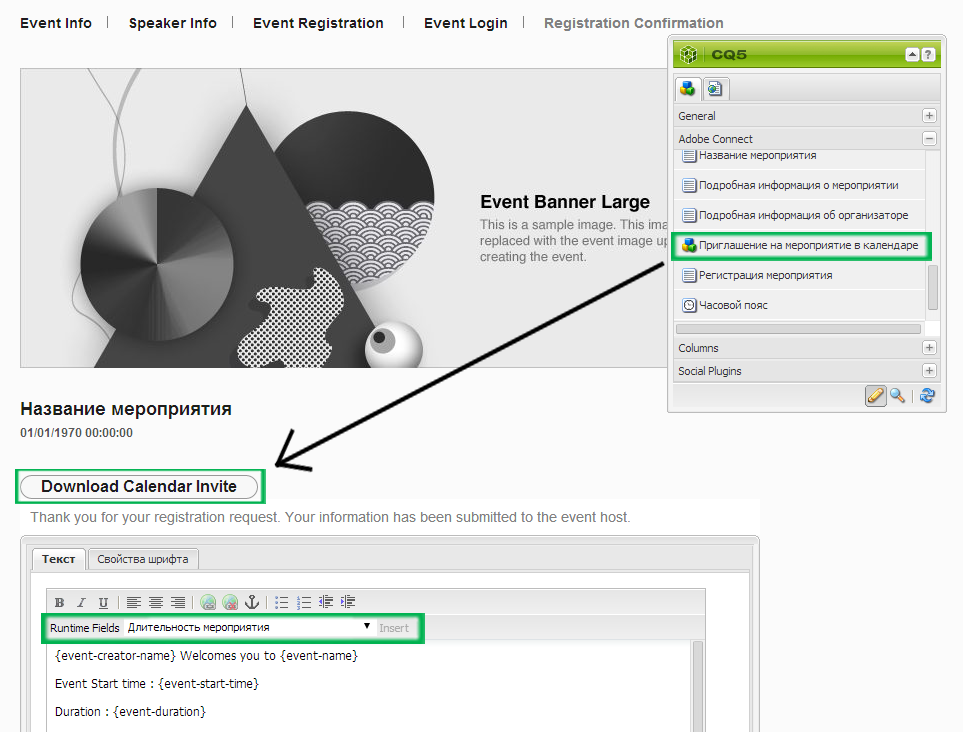The width and height of the screenshot is (963, 732).
Task: Click the CQ5 cube logo icon
Action: coord(688,55)
